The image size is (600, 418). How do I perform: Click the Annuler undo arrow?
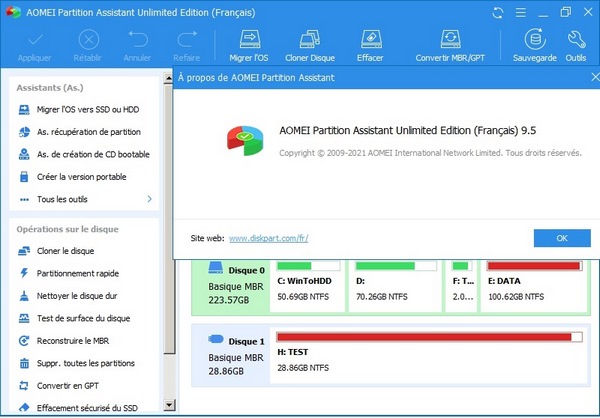coord(138,39)
